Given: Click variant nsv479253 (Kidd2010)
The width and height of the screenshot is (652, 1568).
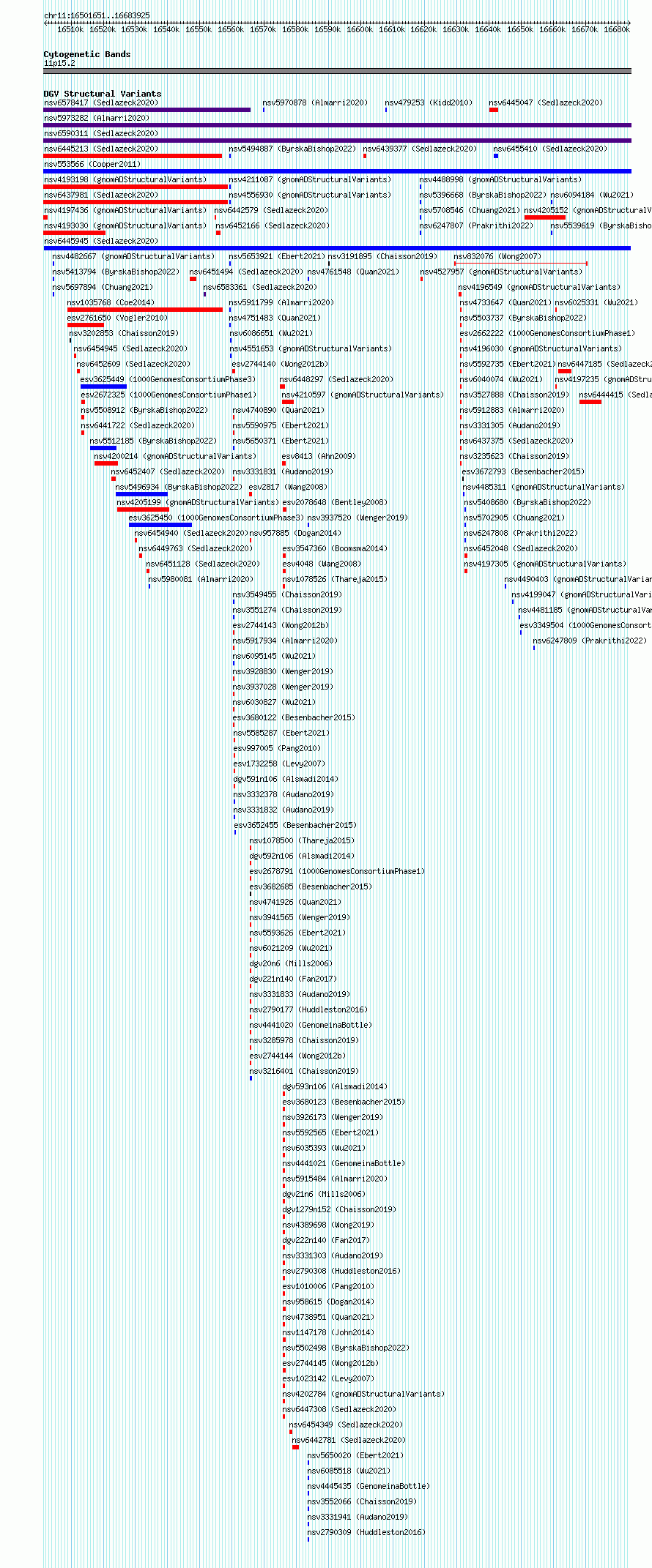Looking at the screenshot, I should coord(429,103).
